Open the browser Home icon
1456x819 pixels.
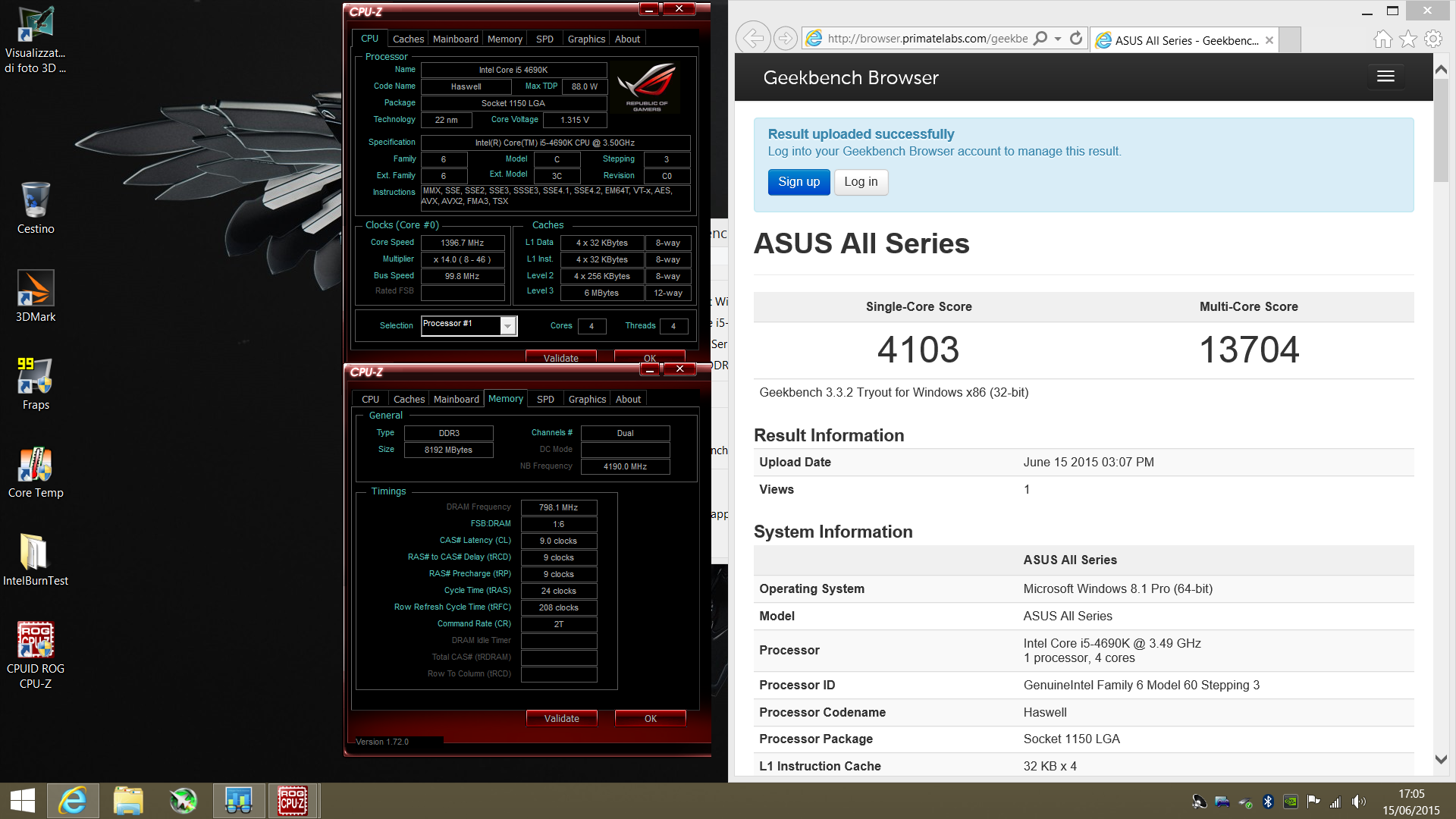[1383, 39]
